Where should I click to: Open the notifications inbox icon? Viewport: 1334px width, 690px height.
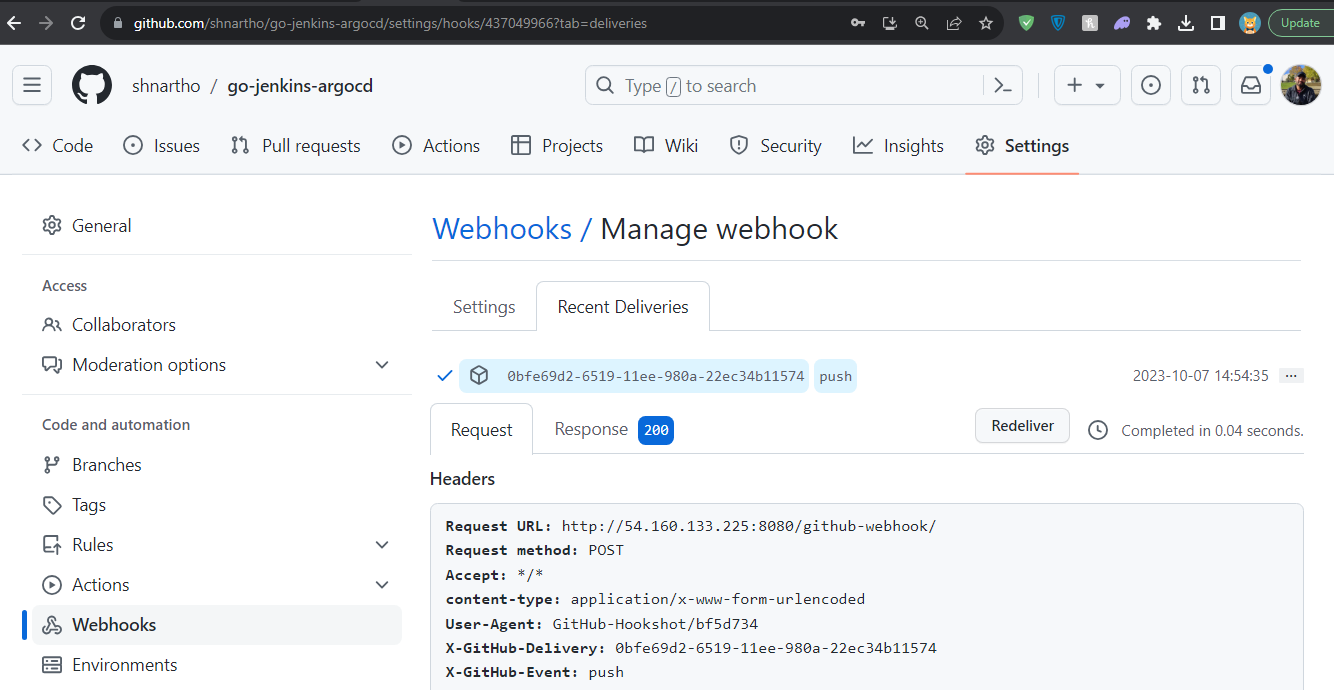click(x=1251, y=86)
